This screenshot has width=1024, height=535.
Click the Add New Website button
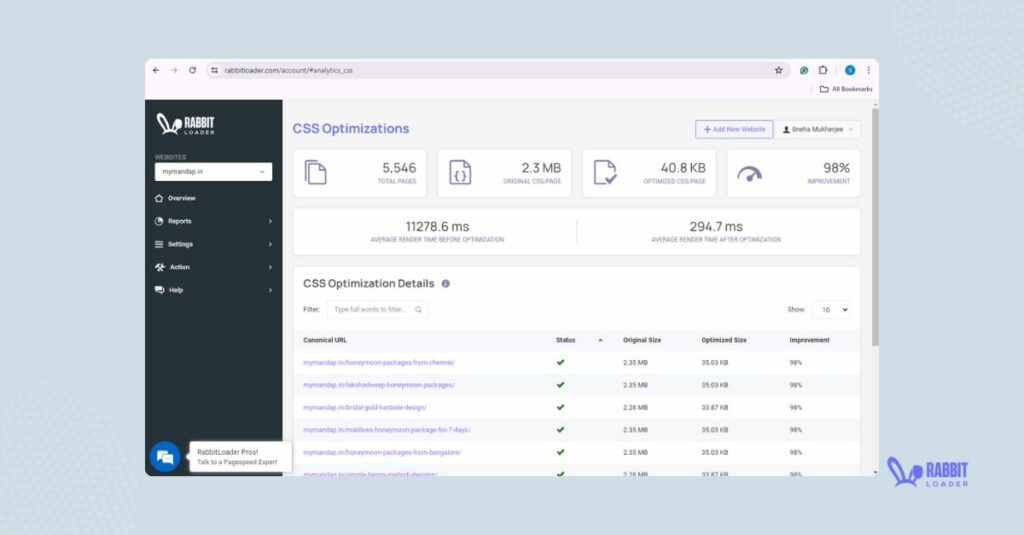(x=734, y=129)
